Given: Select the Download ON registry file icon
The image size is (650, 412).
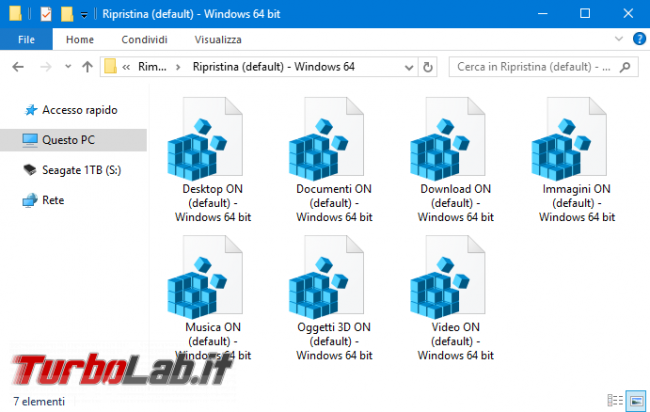Looking at the screenshot, I should tap(448, 138).
